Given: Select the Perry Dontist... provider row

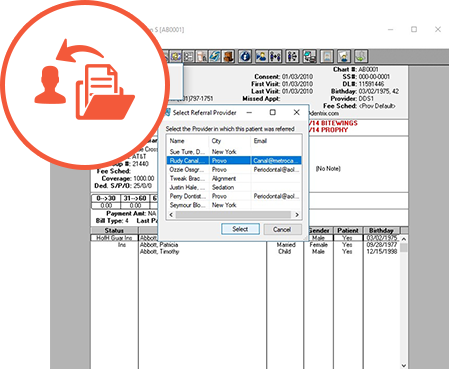Looking at the screenshot, I should (234, 196).
